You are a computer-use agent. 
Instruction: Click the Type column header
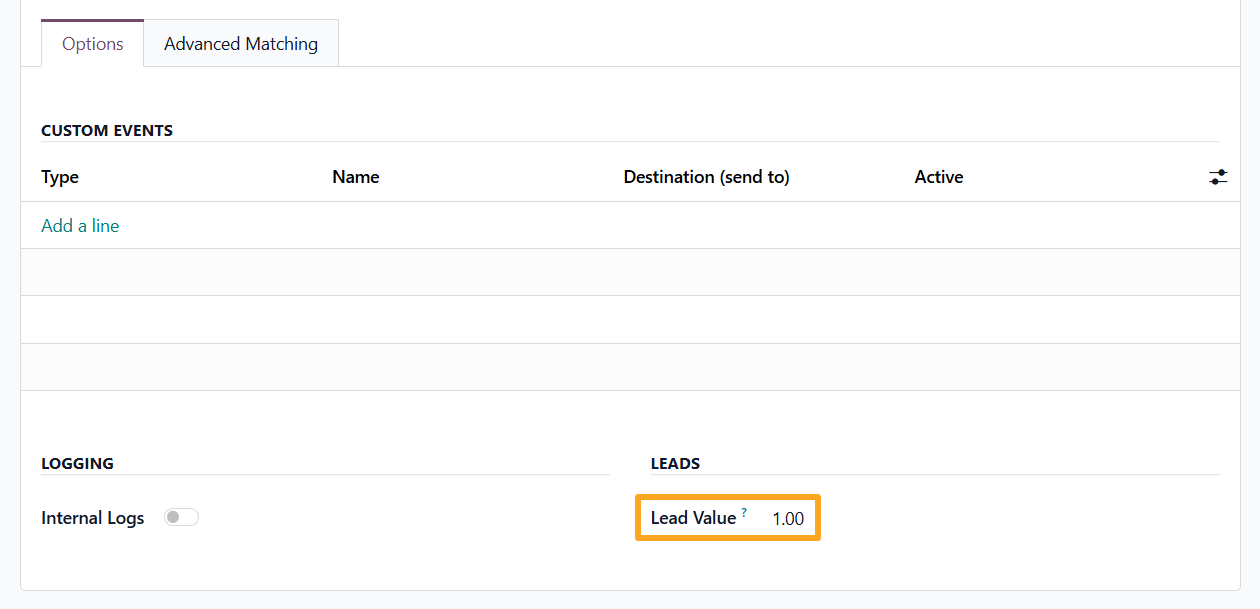pos(60,177)
